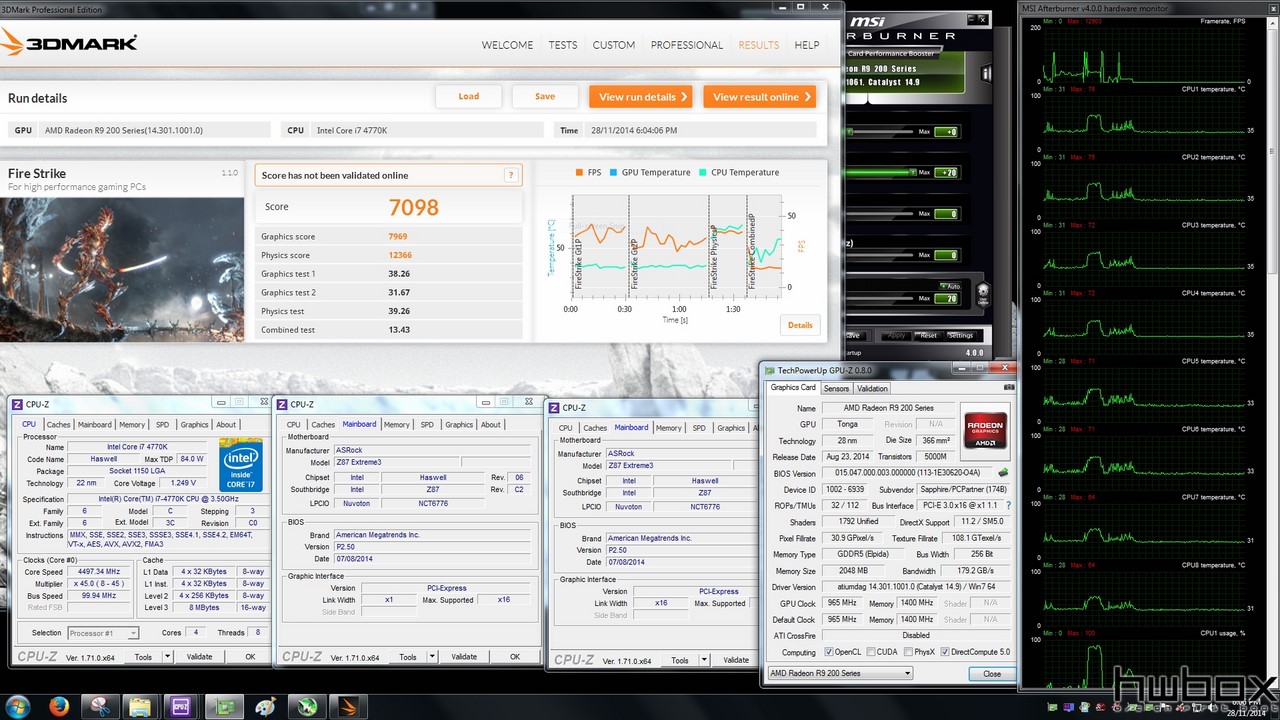
Task: Open the Details button below the chart
Action: point(800,325)
